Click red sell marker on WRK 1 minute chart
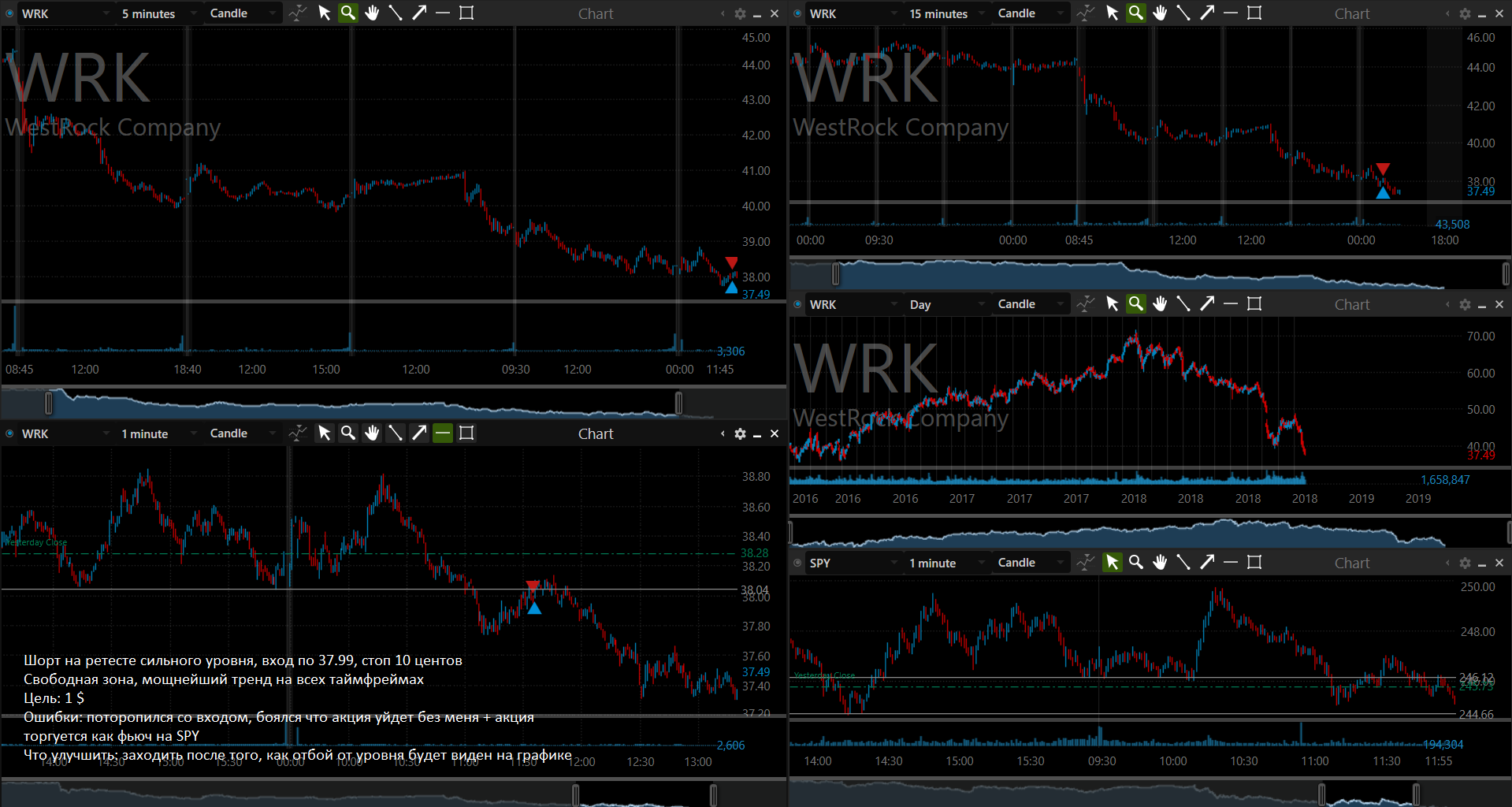The height and width of the screenshot is (807, 1512). click(533, 586)
